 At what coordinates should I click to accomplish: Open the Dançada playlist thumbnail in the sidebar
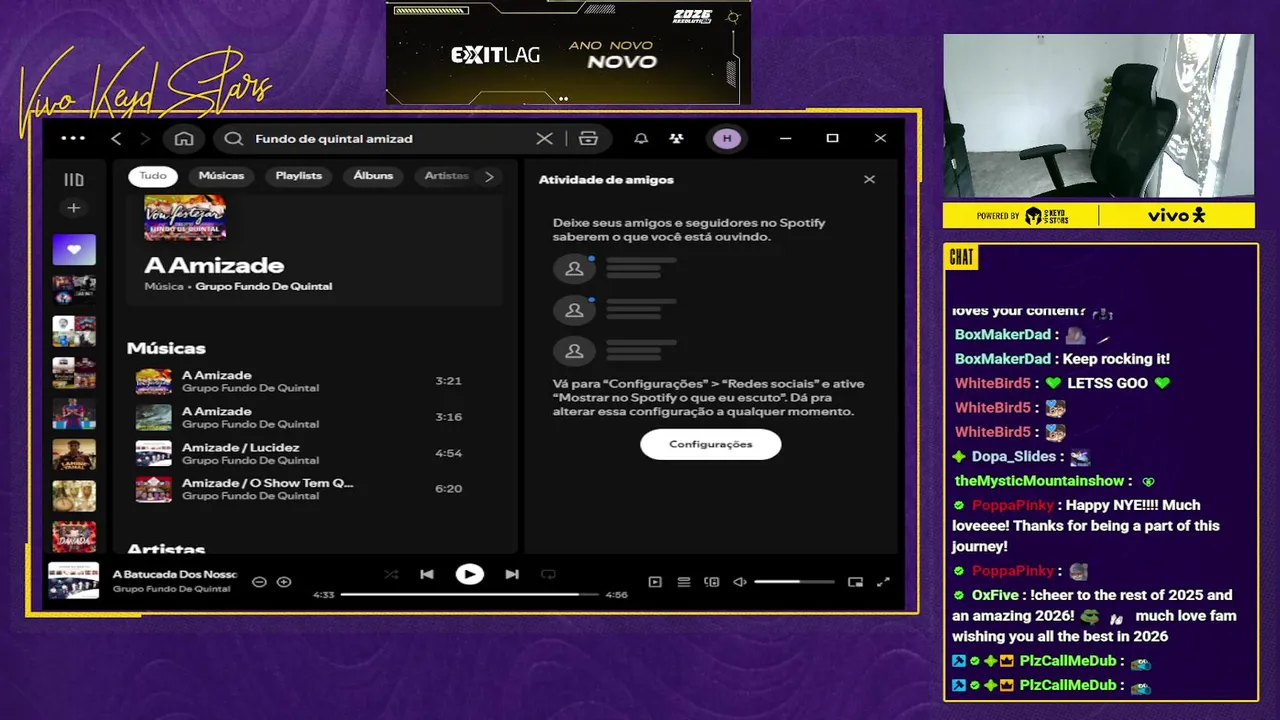74,537
